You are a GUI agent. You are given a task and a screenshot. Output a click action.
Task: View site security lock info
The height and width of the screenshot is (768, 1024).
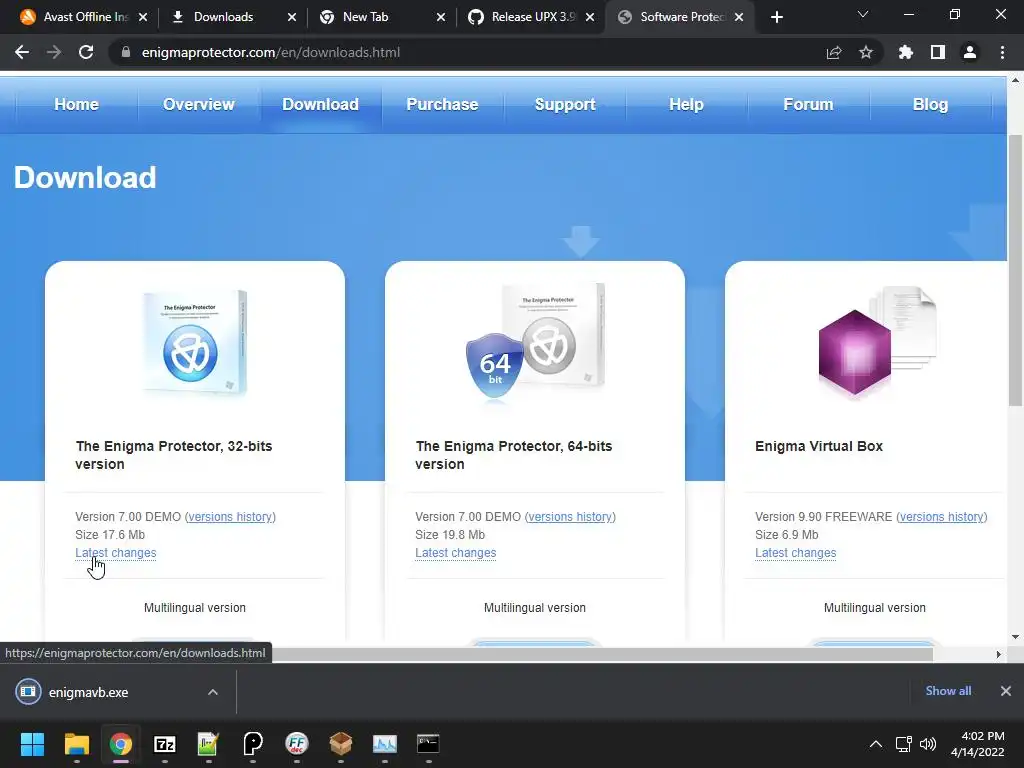(125, 52)
